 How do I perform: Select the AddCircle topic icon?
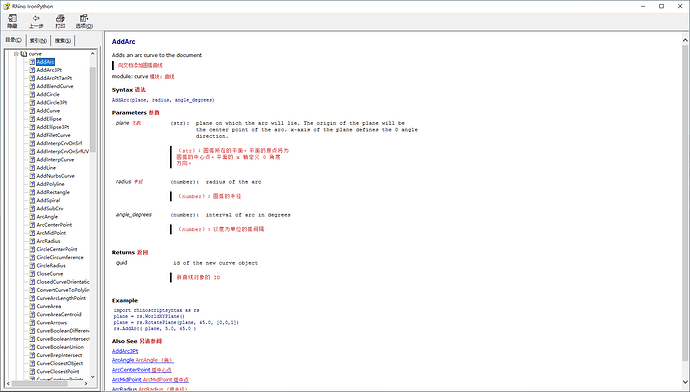pyautogui.click(x=32, y=94)
